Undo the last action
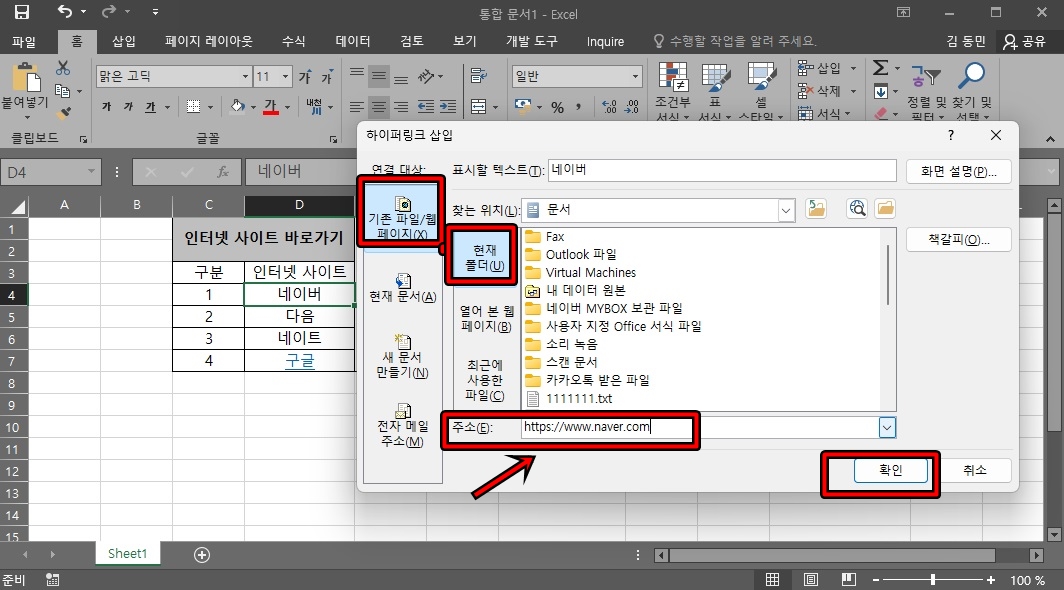 64,12
